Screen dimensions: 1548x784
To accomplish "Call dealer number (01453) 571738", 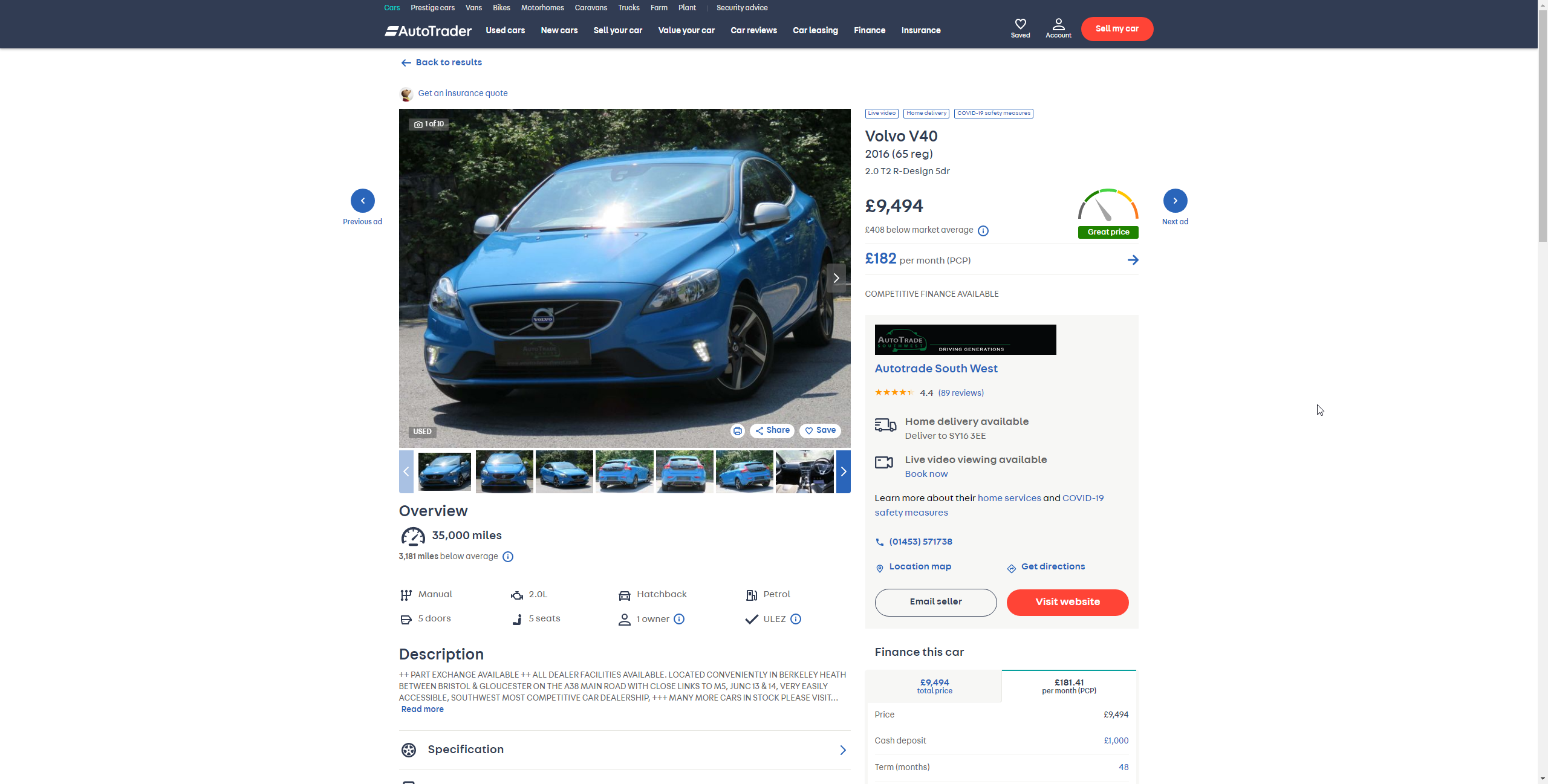I will click(920, 542).
